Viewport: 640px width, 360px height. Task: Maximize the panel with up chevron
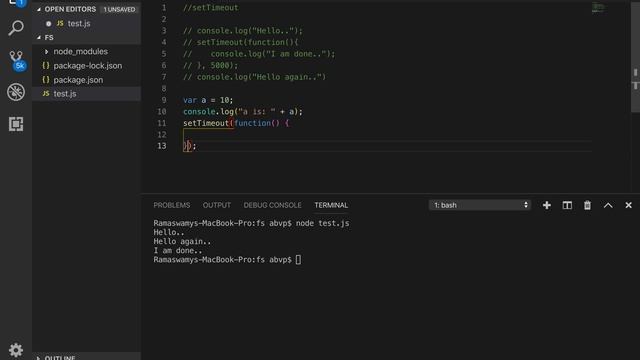click(608, 205)
